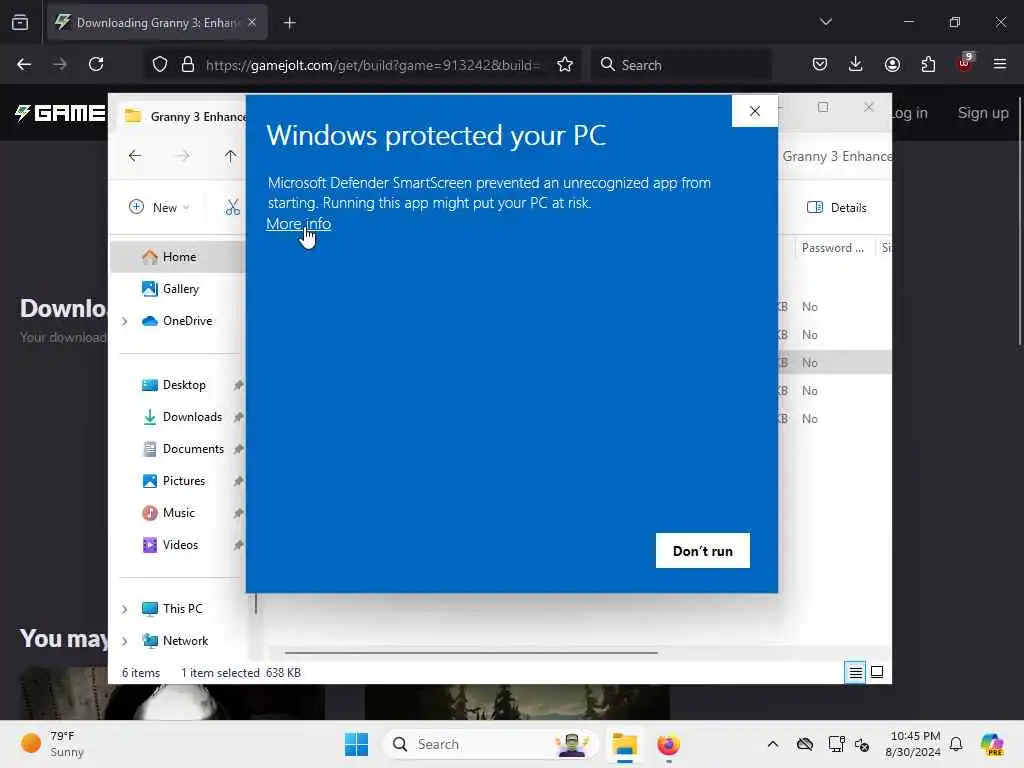
Task: Open Downloads quick access folder
Action: (x=192, y=417)
